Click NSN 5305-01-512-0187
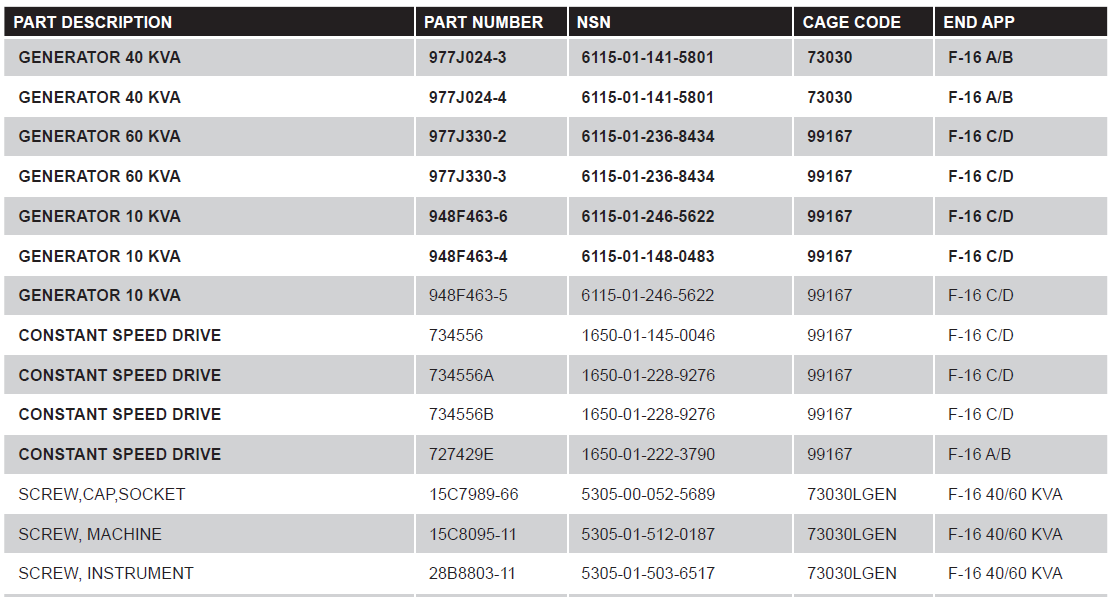The width and height of the screenshot is (1117, 597). (648, 534)
